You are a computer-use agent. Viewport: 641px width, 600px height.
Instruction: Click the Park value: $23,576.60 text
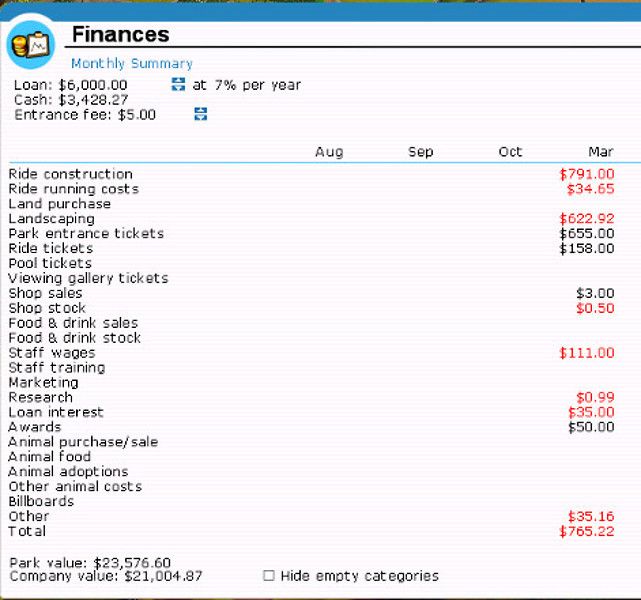click(90, 562)
